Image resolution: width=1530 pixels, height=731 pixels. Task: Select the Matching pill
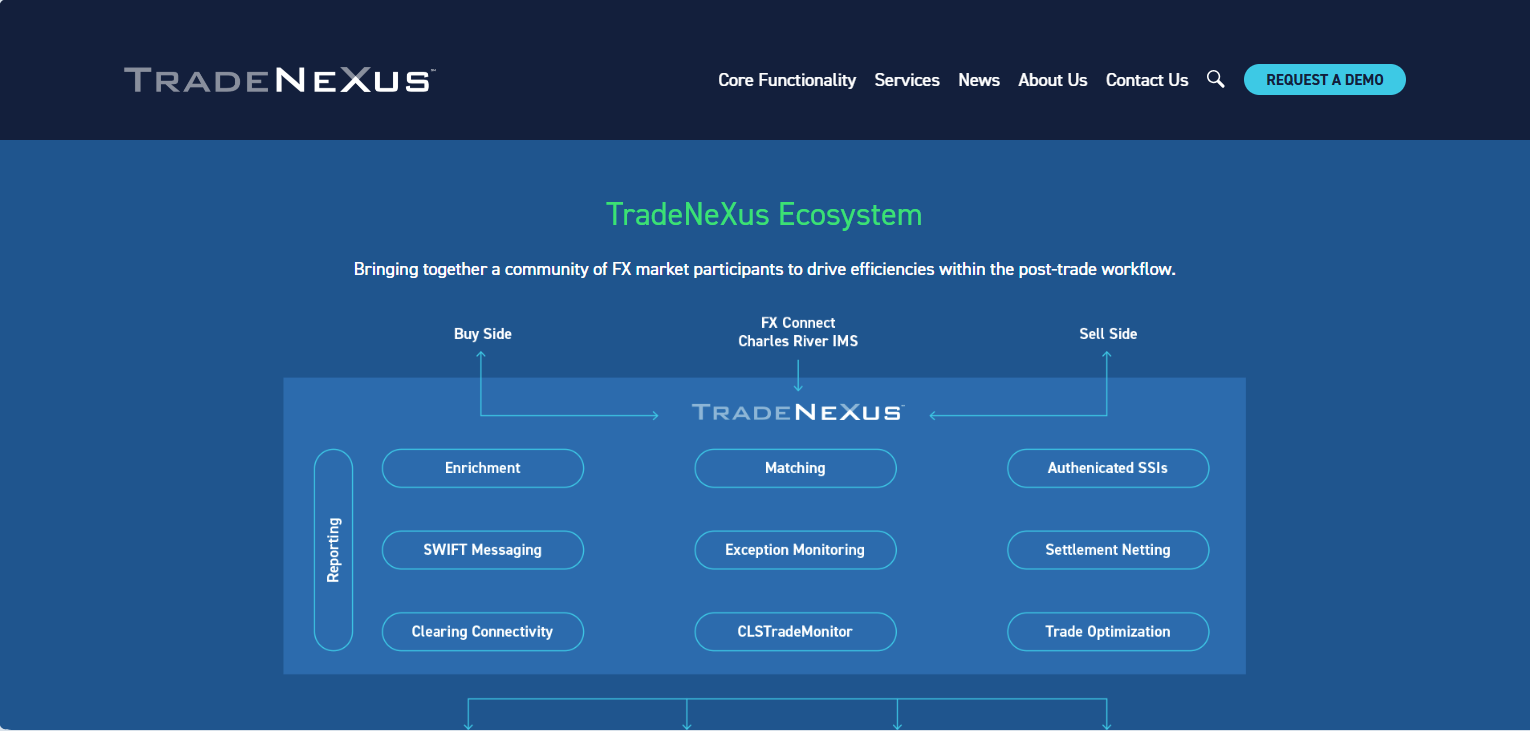coord(795,468)
